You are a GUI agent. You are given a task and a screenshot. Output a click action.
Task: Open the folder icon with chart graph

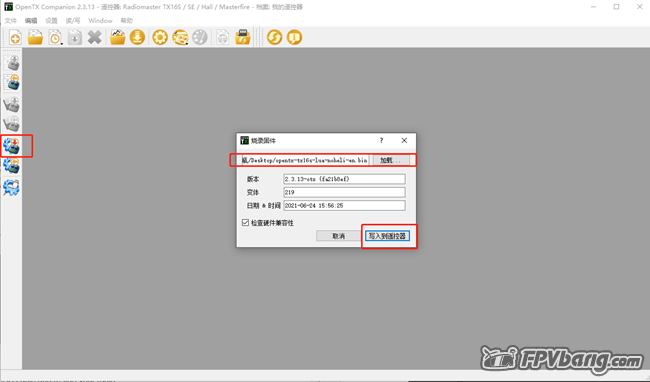click(x=118, y=38)
